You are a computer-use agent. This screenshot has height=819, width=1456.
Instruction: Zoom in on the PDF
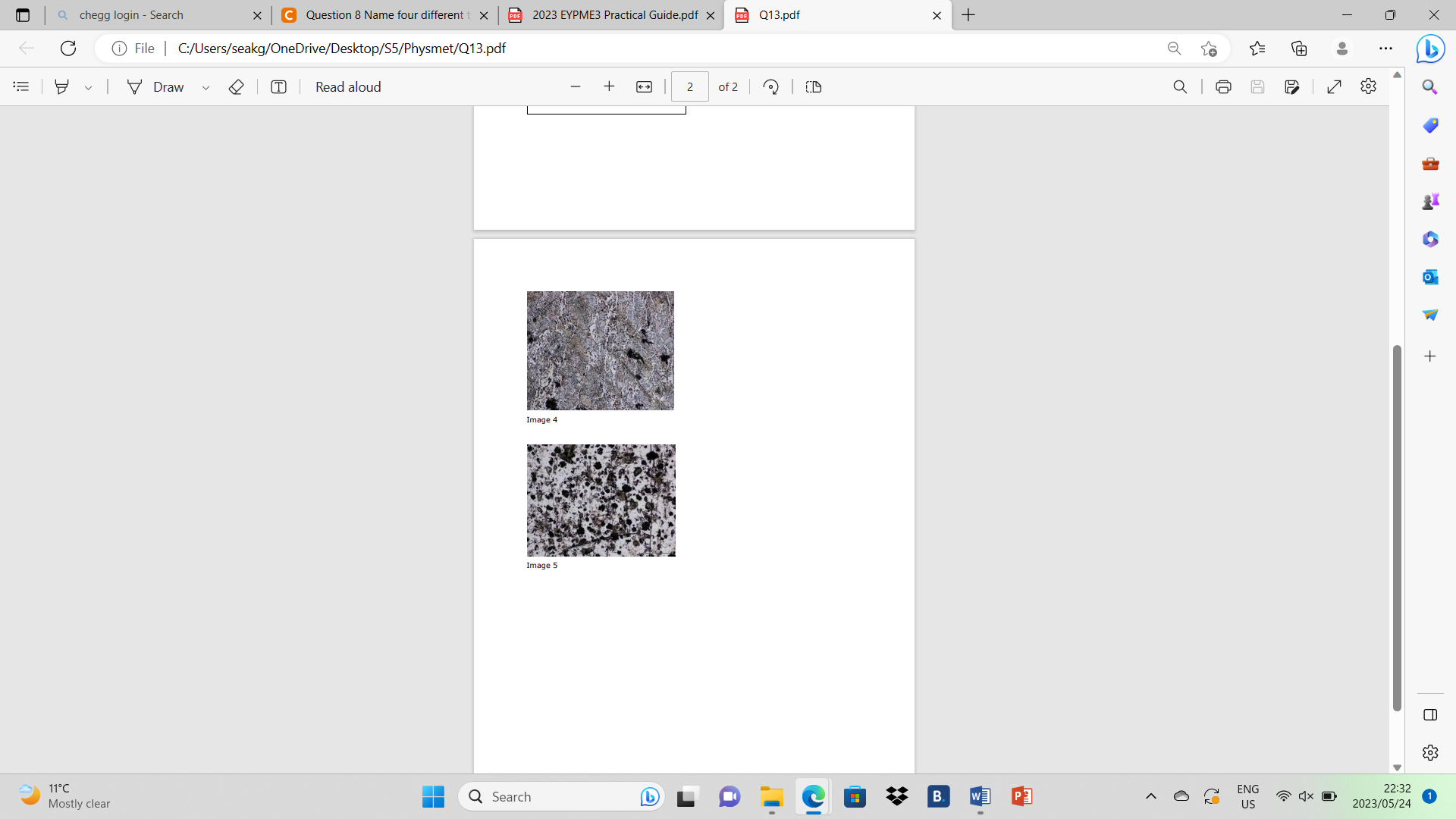(610, 86)
